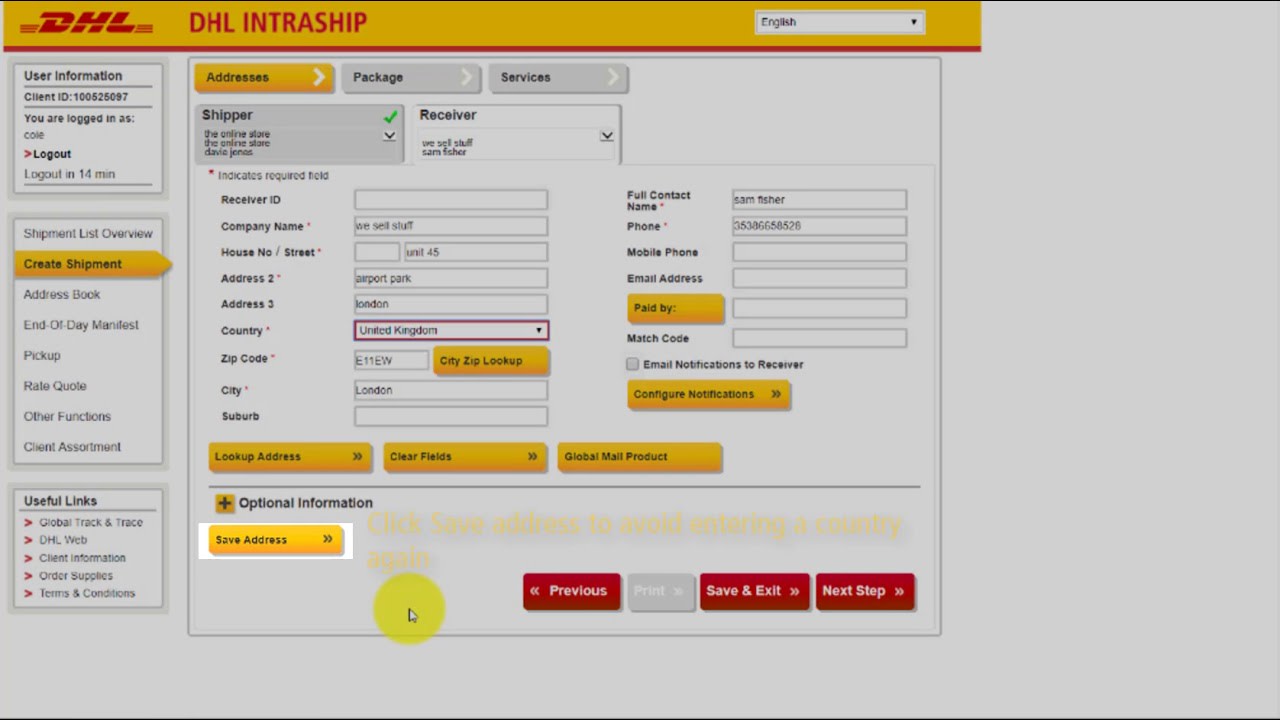Click the Paid by button
The width and height of the screenshot is (1280, 720).
coord(675,308)
